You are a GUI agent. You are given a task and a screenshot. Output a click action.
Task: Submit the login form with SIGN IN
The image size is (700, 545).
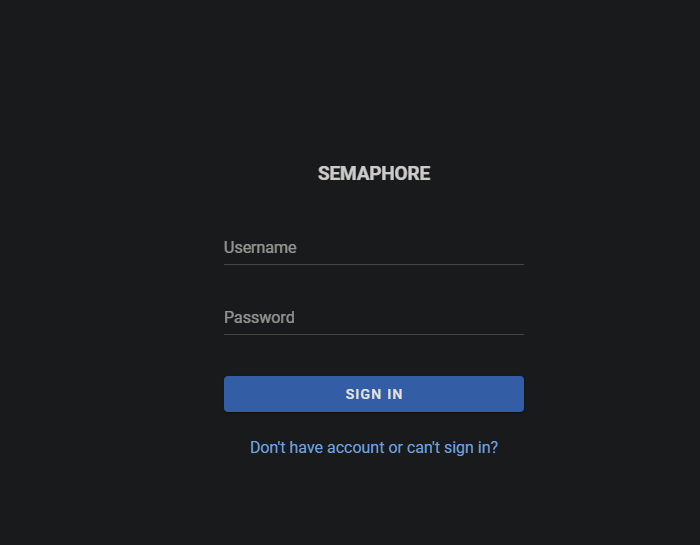pos(373,394)
